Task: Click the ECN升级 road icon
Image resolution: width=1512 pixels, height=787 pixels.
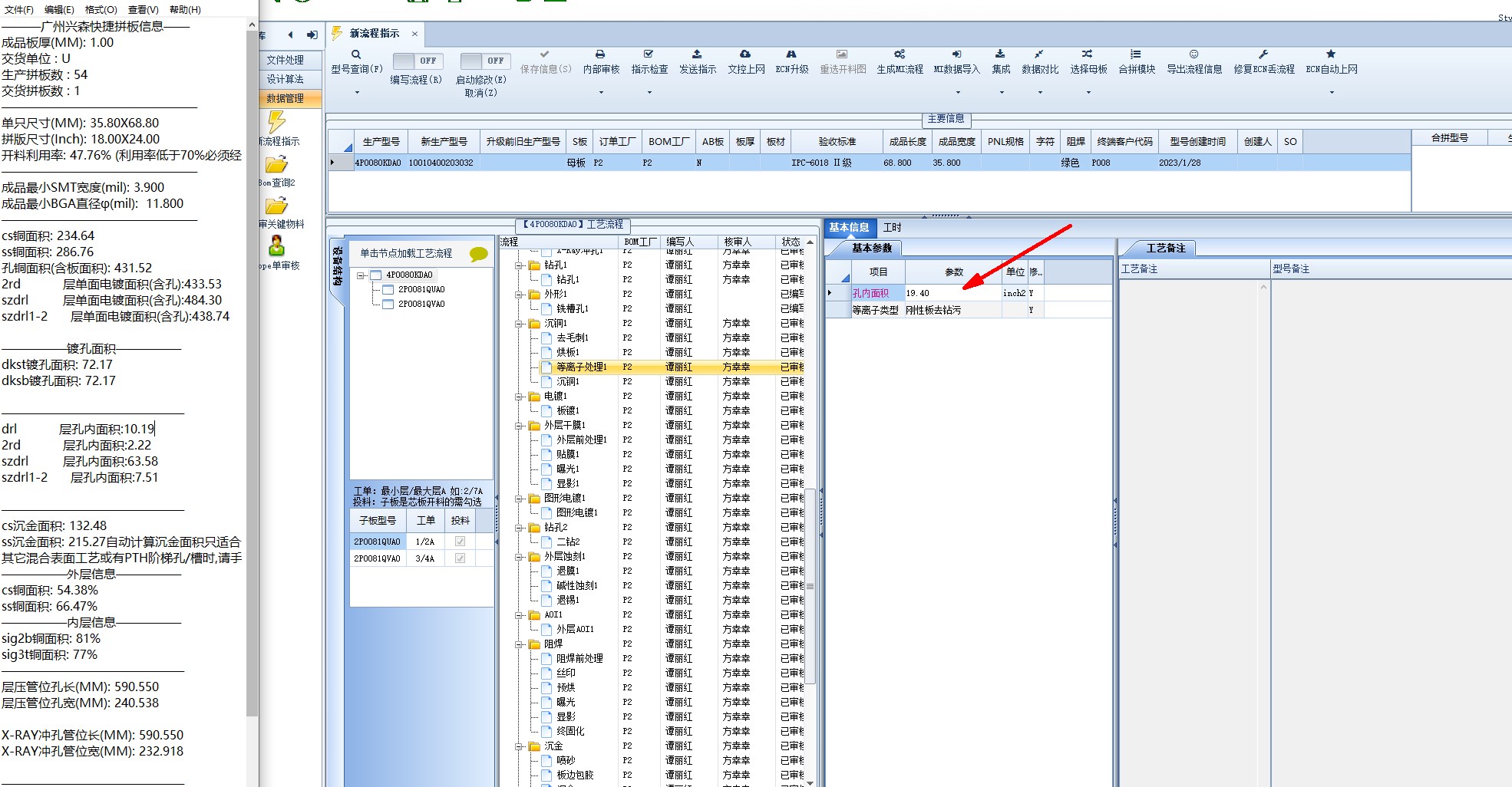Action: click(x=791, y=54)
